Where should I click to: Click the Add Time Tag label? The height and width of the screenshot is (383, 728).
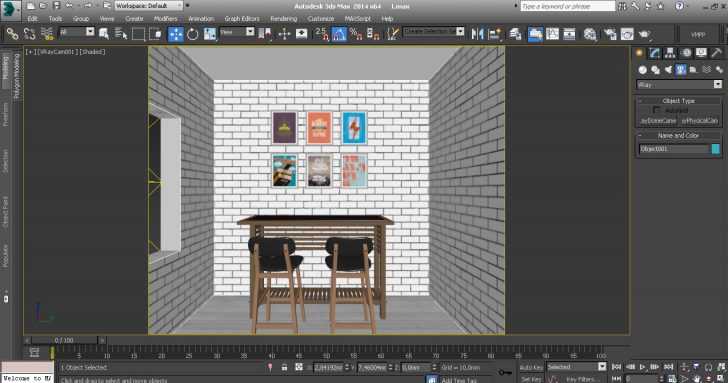click(459, 380)
